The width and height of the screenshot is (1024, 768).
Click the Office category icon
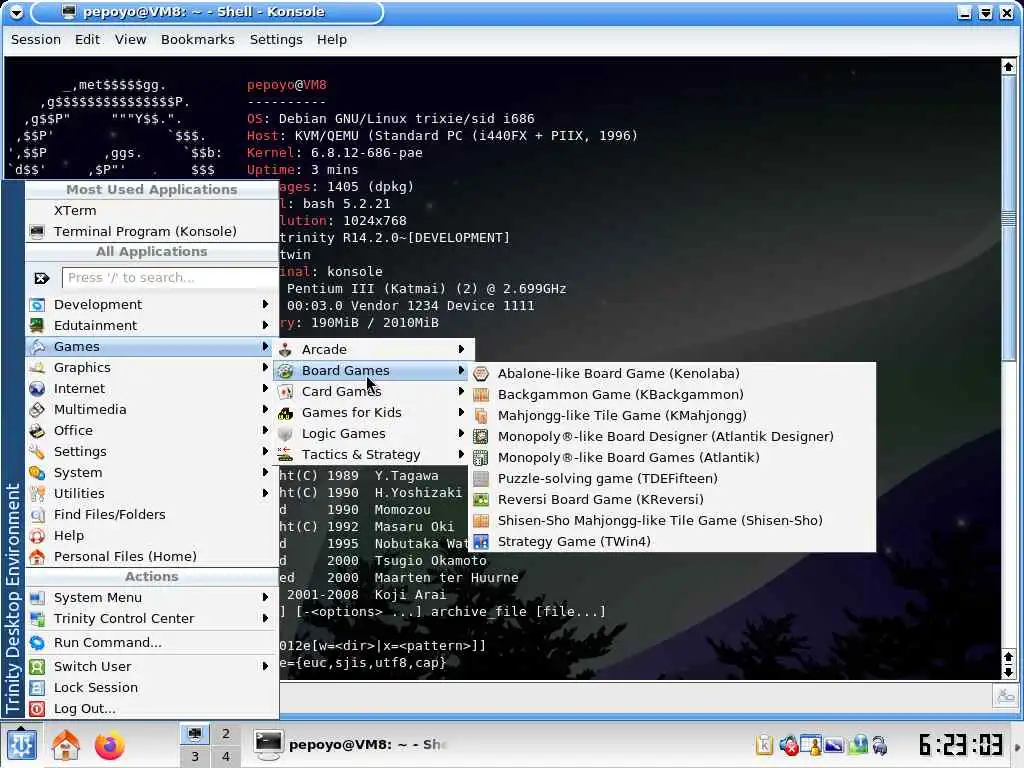[x=37, y=430]
